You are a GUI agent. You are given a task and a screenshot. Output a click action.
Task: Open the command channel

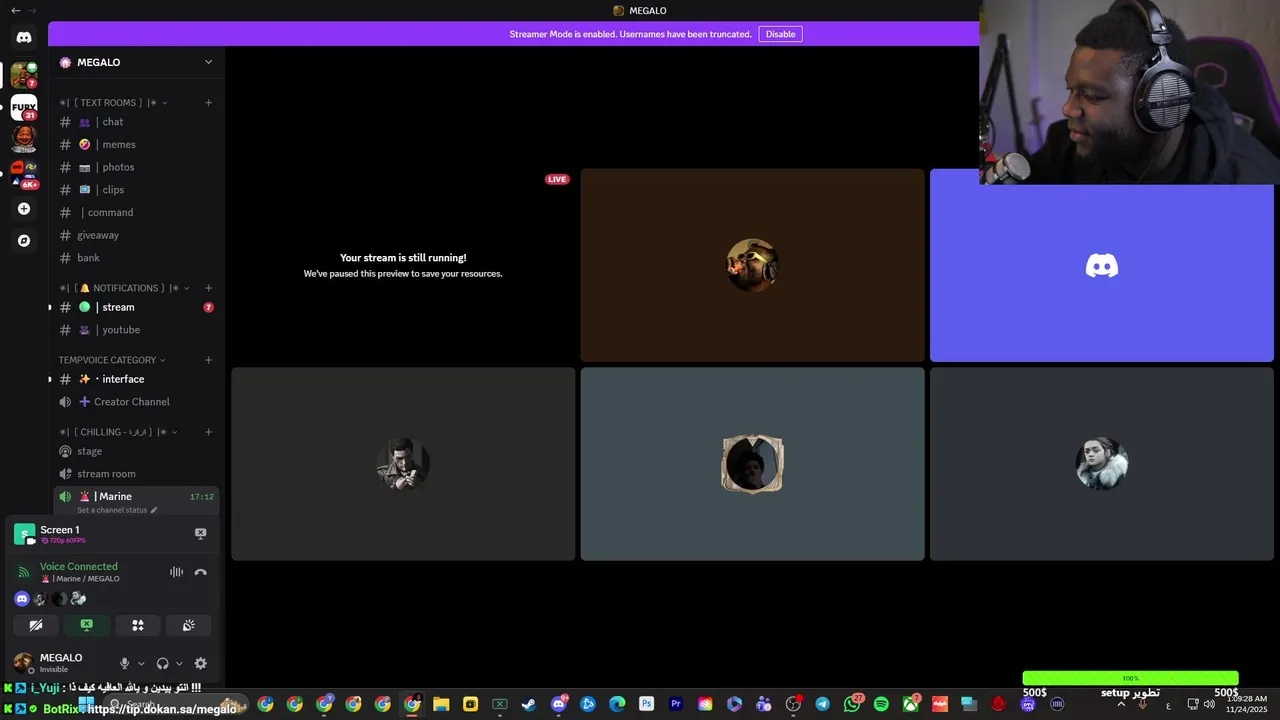point(134,212)
